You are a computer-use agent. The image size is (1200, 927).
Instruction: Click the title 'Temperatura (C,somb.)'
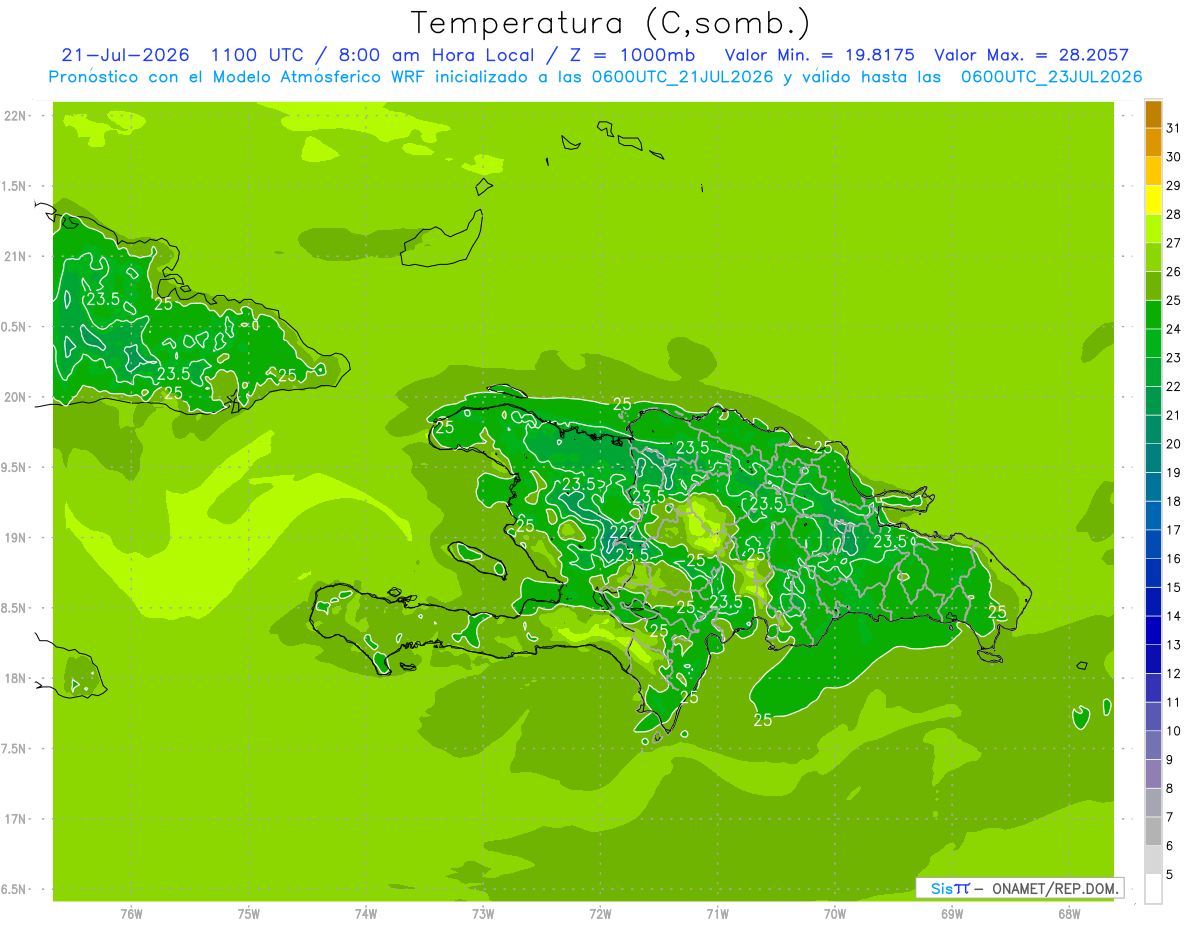[x=610, y=23]
